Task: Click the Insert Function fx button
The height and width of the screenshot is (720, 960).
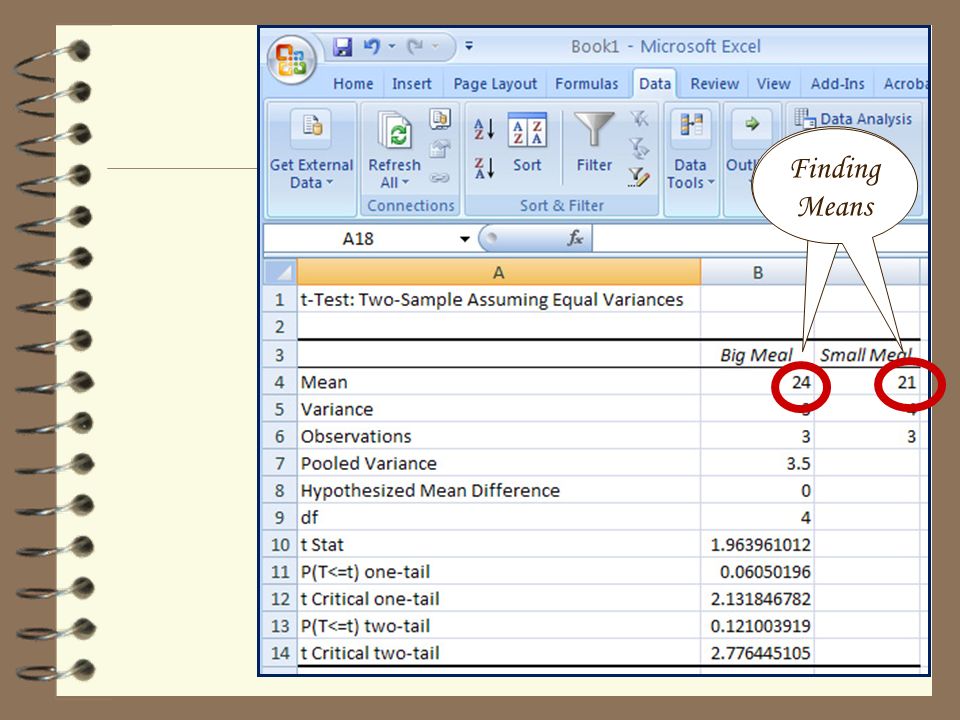Action: (x=575, y=238)
